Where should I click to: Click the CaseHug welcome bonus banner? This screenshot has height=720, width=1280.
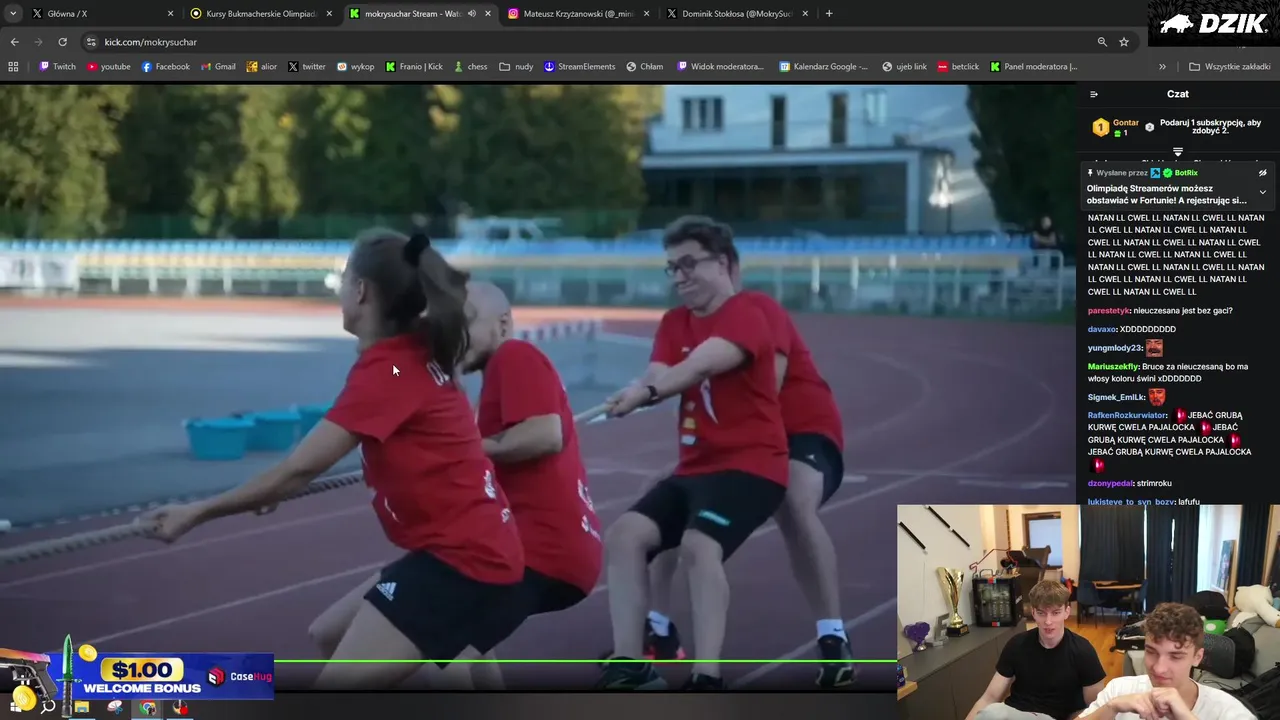click(138, 676)
